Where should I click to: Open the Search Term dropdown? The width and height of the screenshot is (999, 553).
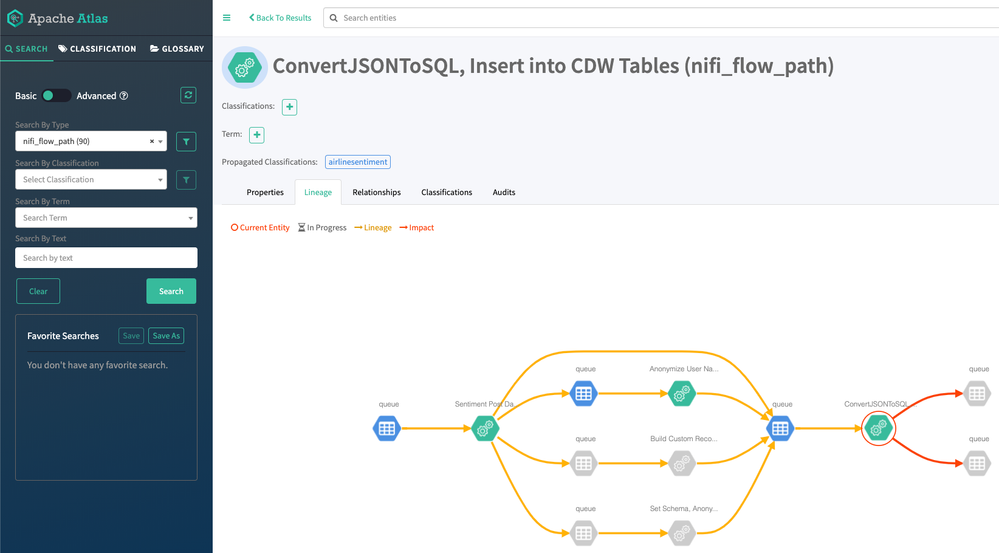coord(106,218)
